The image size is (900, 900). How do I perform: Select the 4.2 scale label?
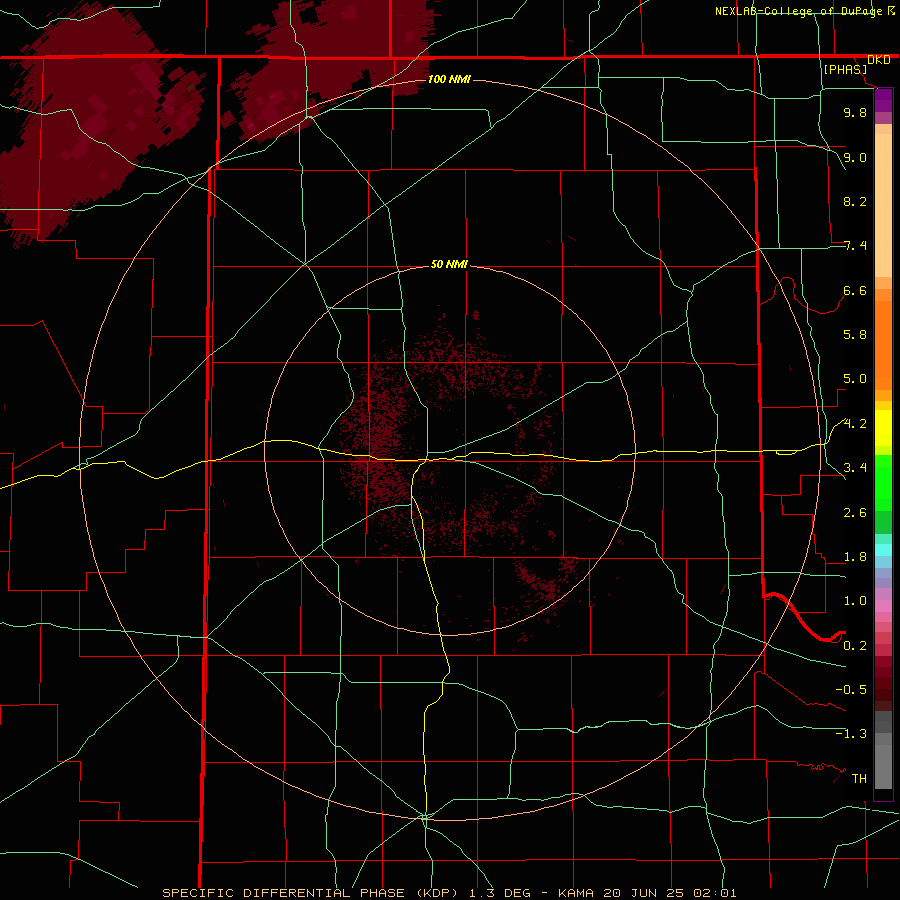tap(855, 424)
